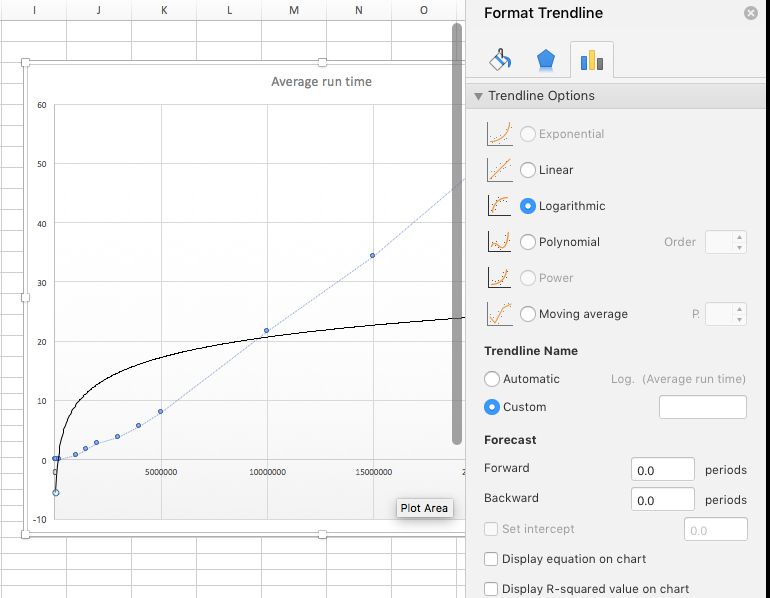
Task: Click the trendline start marker below zero
Action: point(55,492)
